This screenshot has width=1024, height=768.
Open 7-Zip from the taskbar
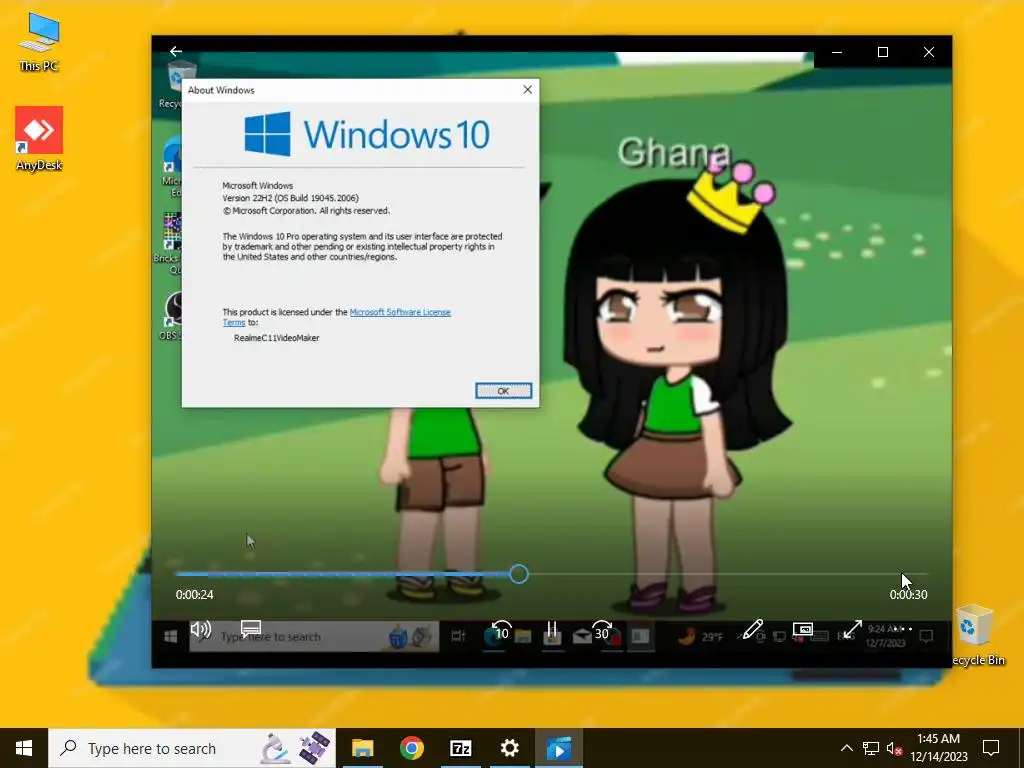point(460,748)
